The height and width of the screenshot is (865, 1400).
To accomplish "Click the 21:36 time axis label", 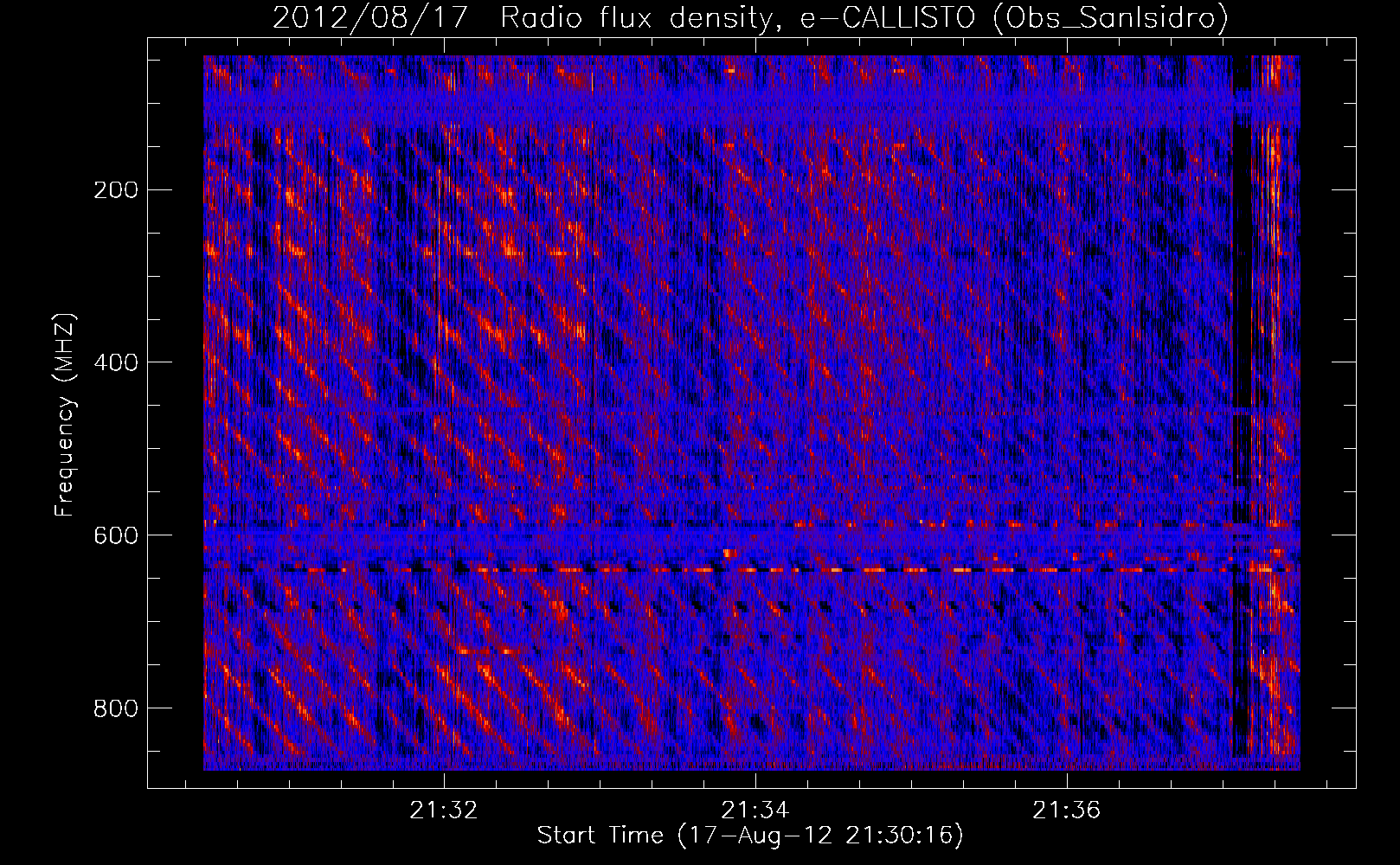I will tap(1067, 811).
